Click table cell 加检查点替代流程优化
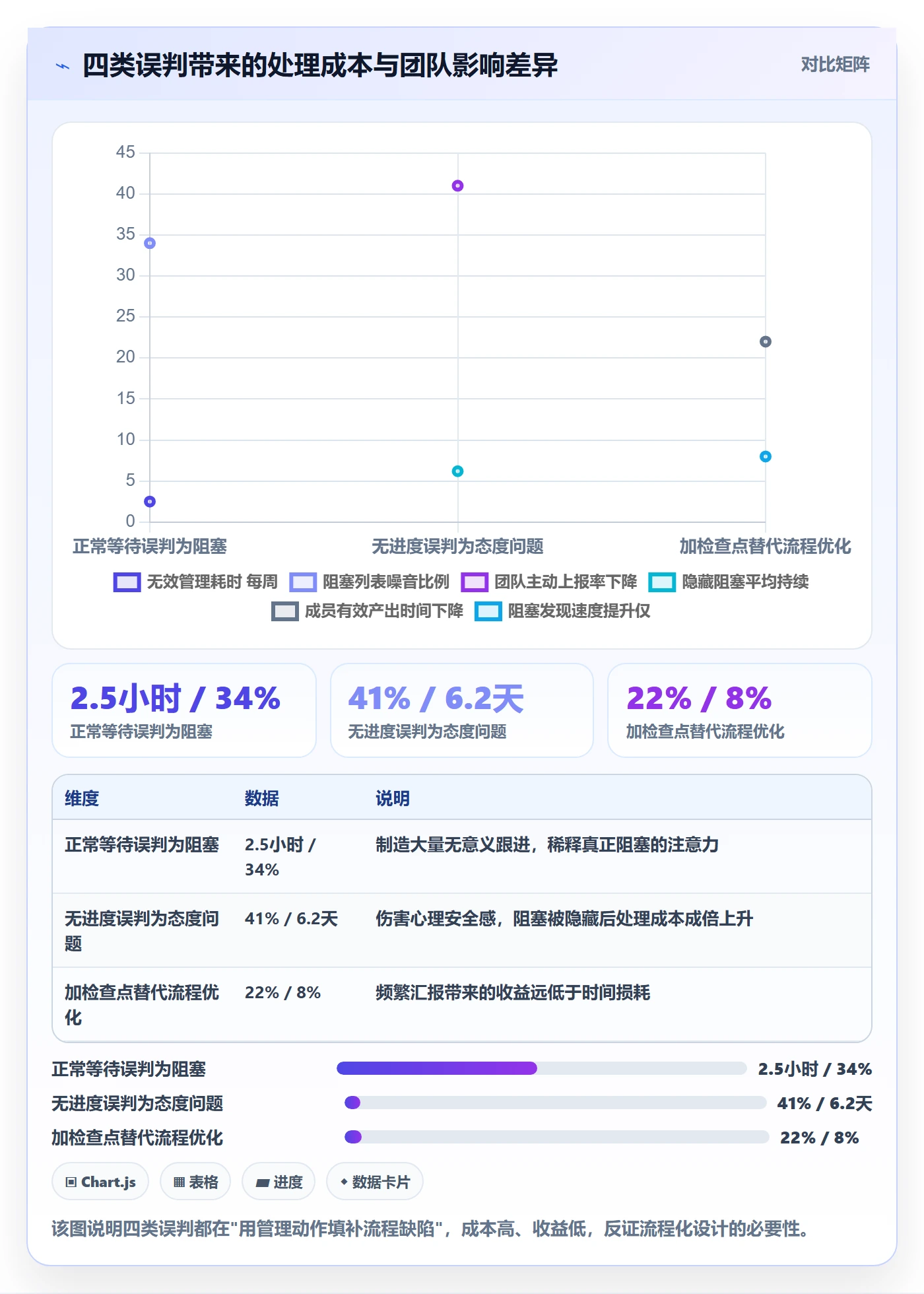 pos(142,1005)
